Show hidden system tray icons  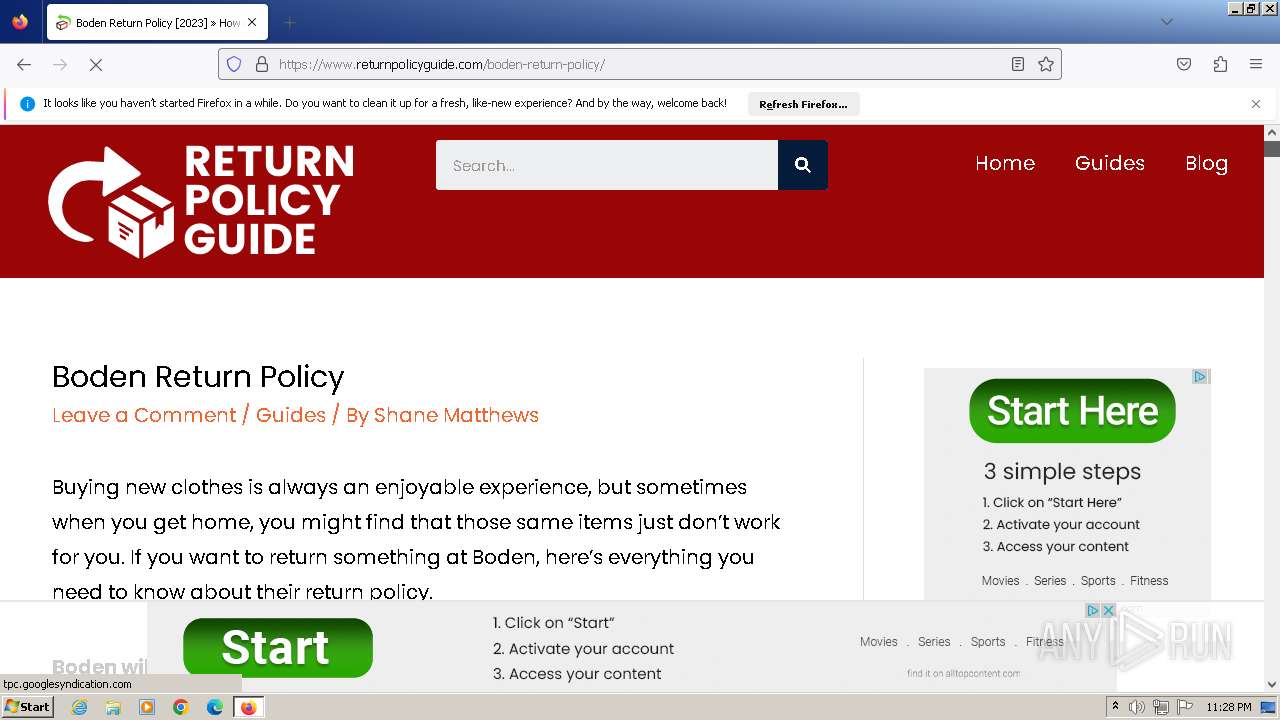pos(1116,707)
